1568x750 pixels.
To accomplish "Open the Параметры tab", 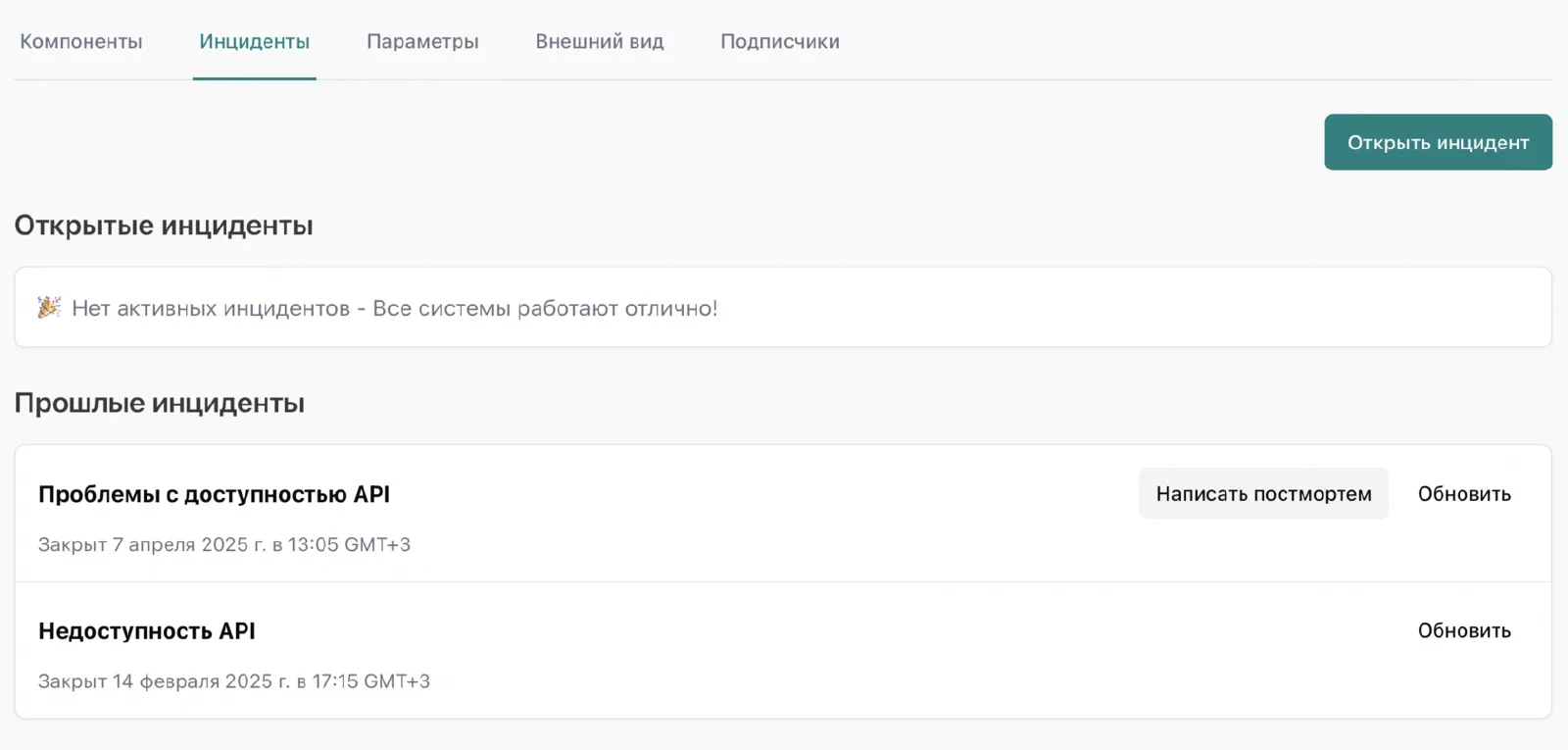I will point(422,41).
